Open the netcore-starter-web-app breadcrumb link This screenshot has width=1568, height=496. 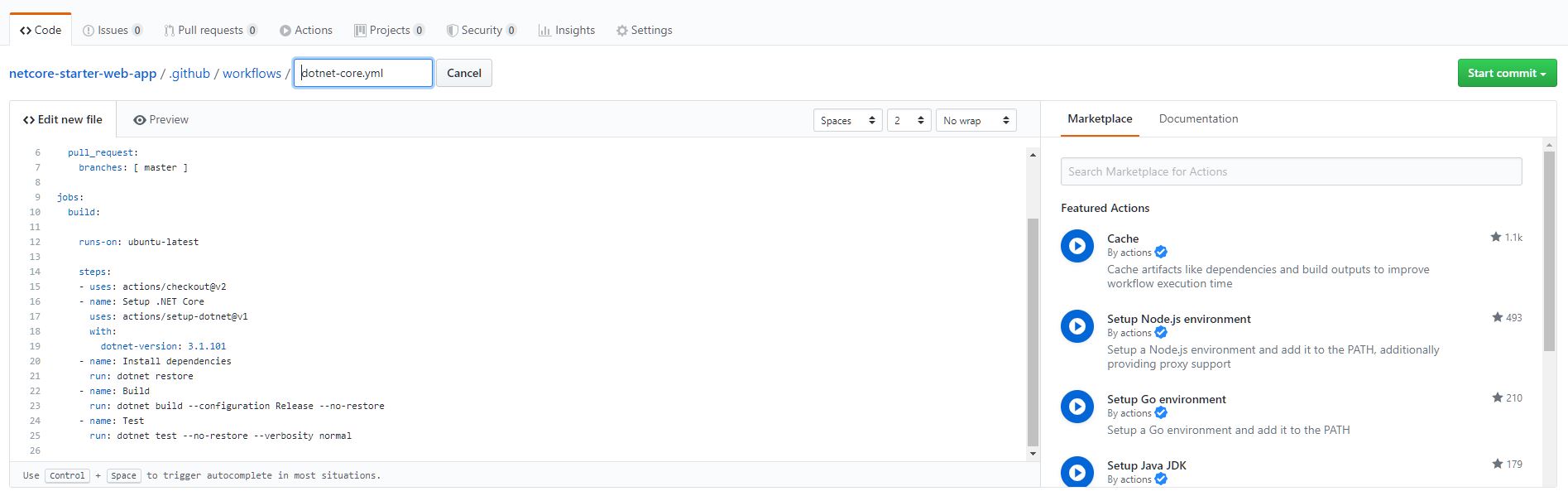83,74
